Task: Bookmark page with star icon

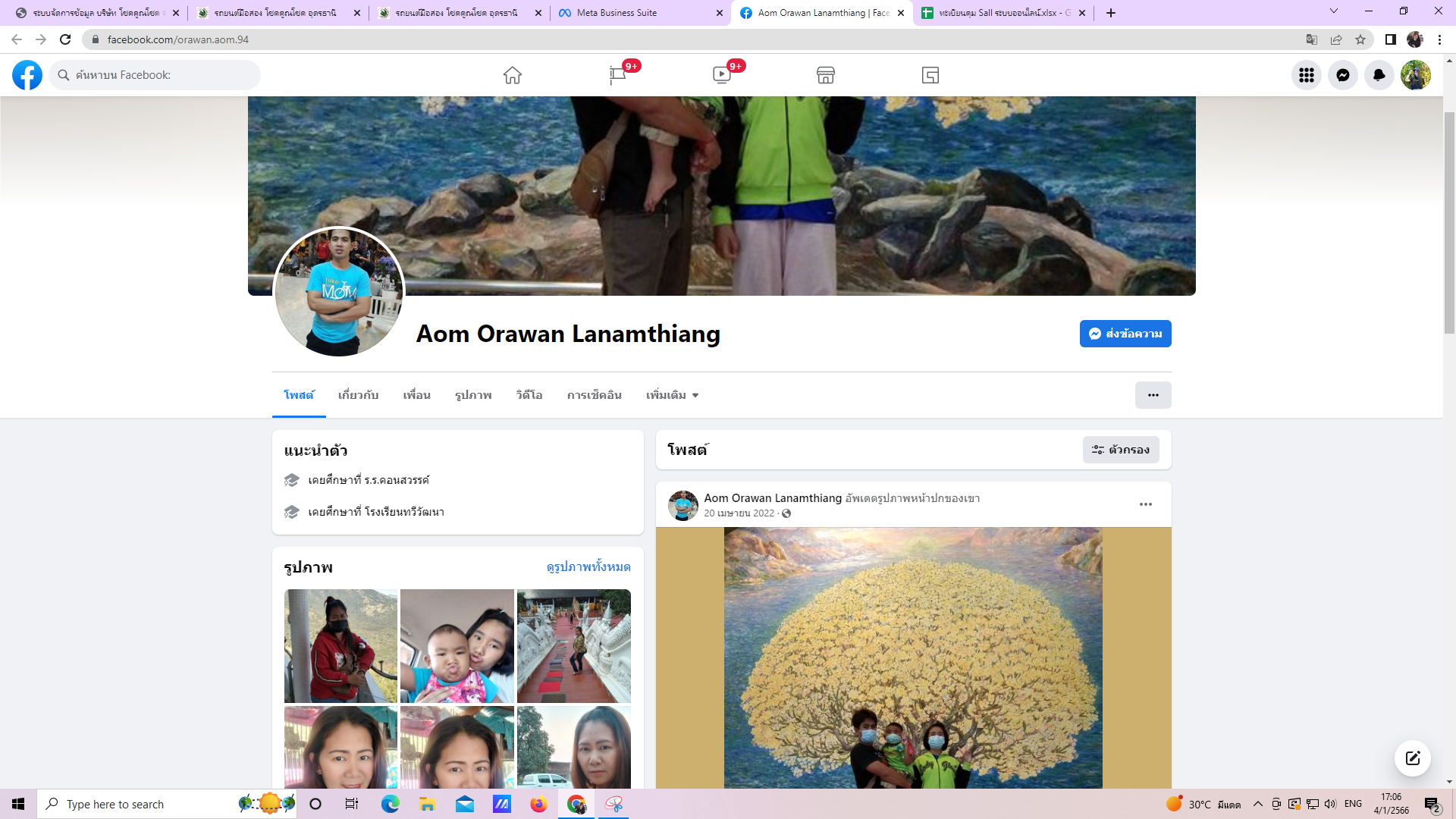Action: pyautogui.click(x=1360, y=39)
